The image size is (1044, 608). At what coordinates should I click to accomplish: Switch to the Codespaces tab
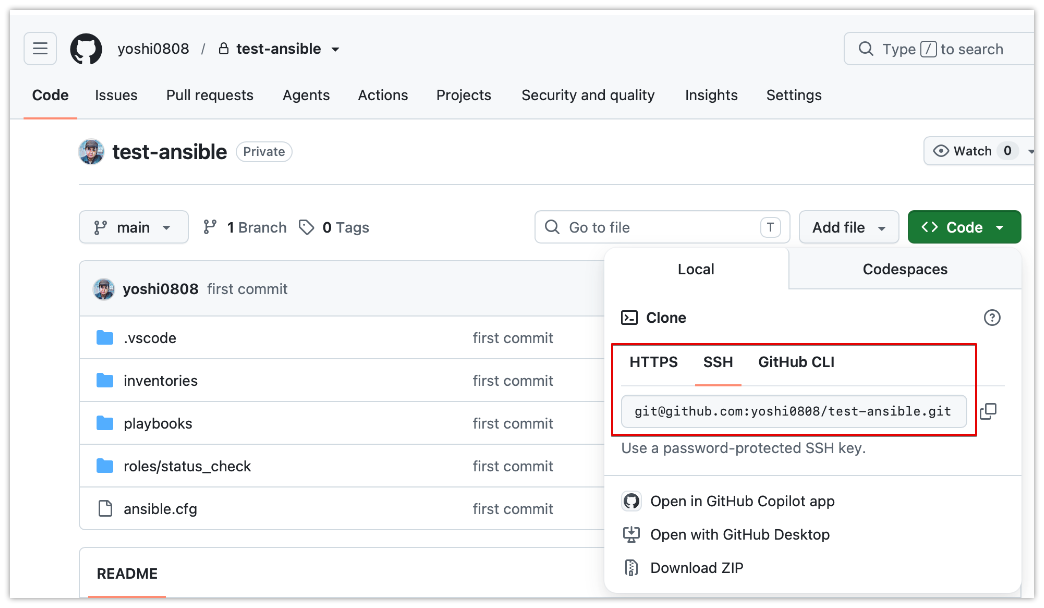pyautogui.click(x=905, y=269)
